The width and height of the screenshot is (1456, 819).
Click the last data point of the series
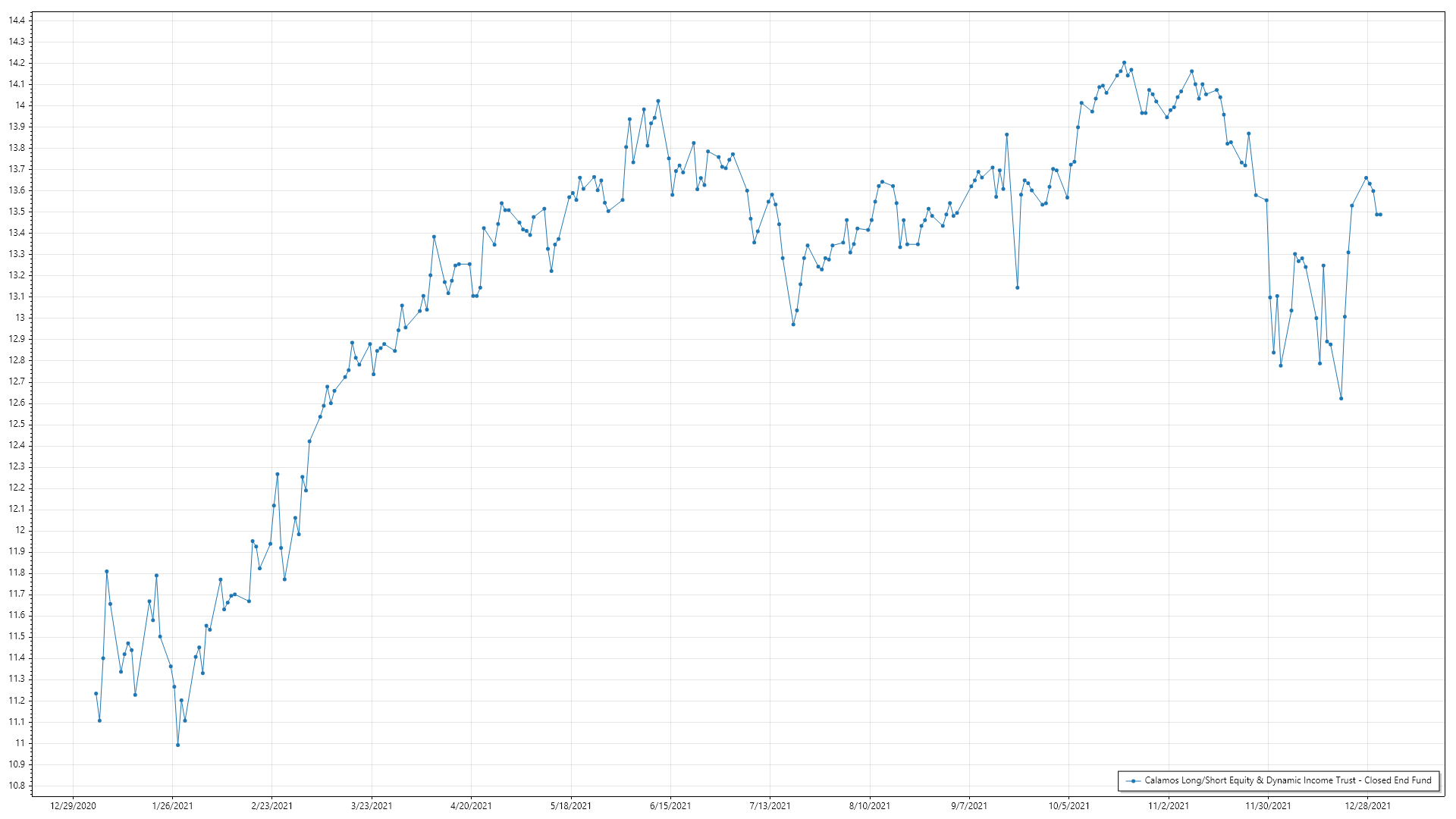(x=1380, y=215)
